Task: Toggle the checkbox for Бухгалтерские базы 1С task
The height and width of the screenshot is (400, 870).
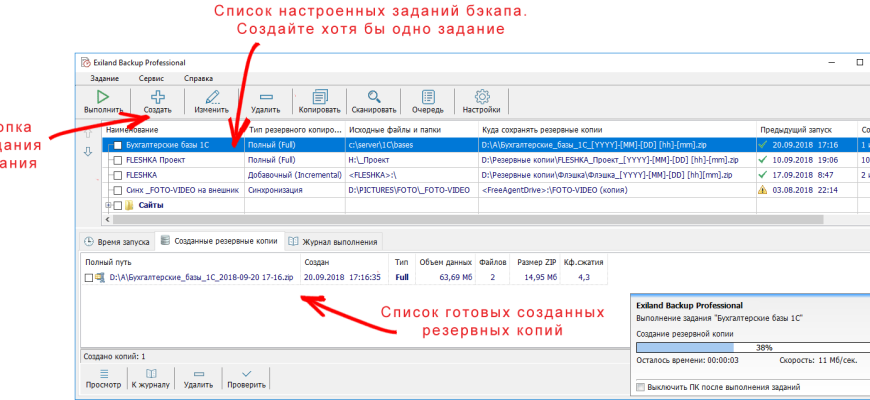Action: (118, 146)
